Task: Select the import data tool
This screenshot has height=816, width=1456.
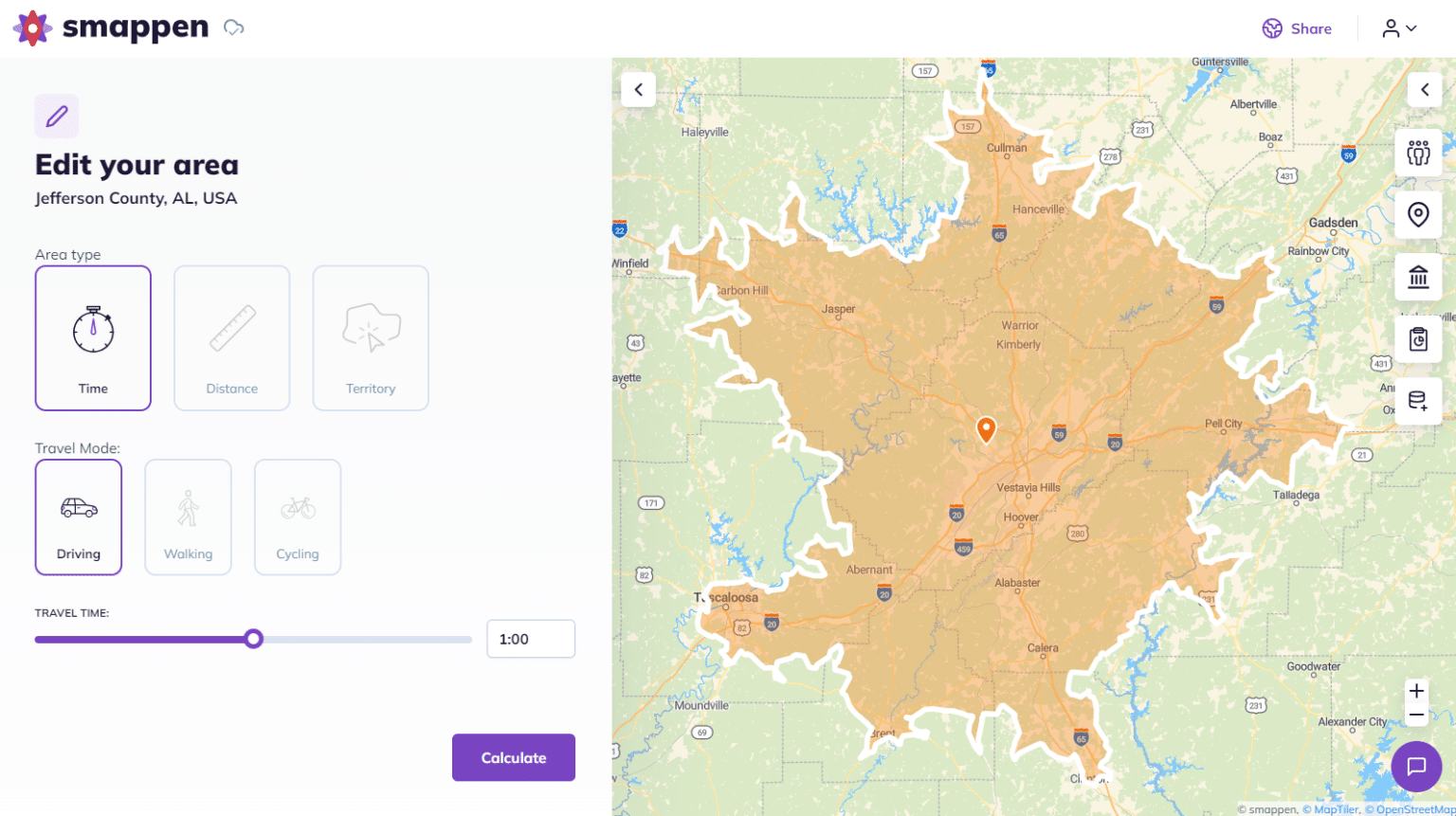Action: click(x=1417, y=400)
